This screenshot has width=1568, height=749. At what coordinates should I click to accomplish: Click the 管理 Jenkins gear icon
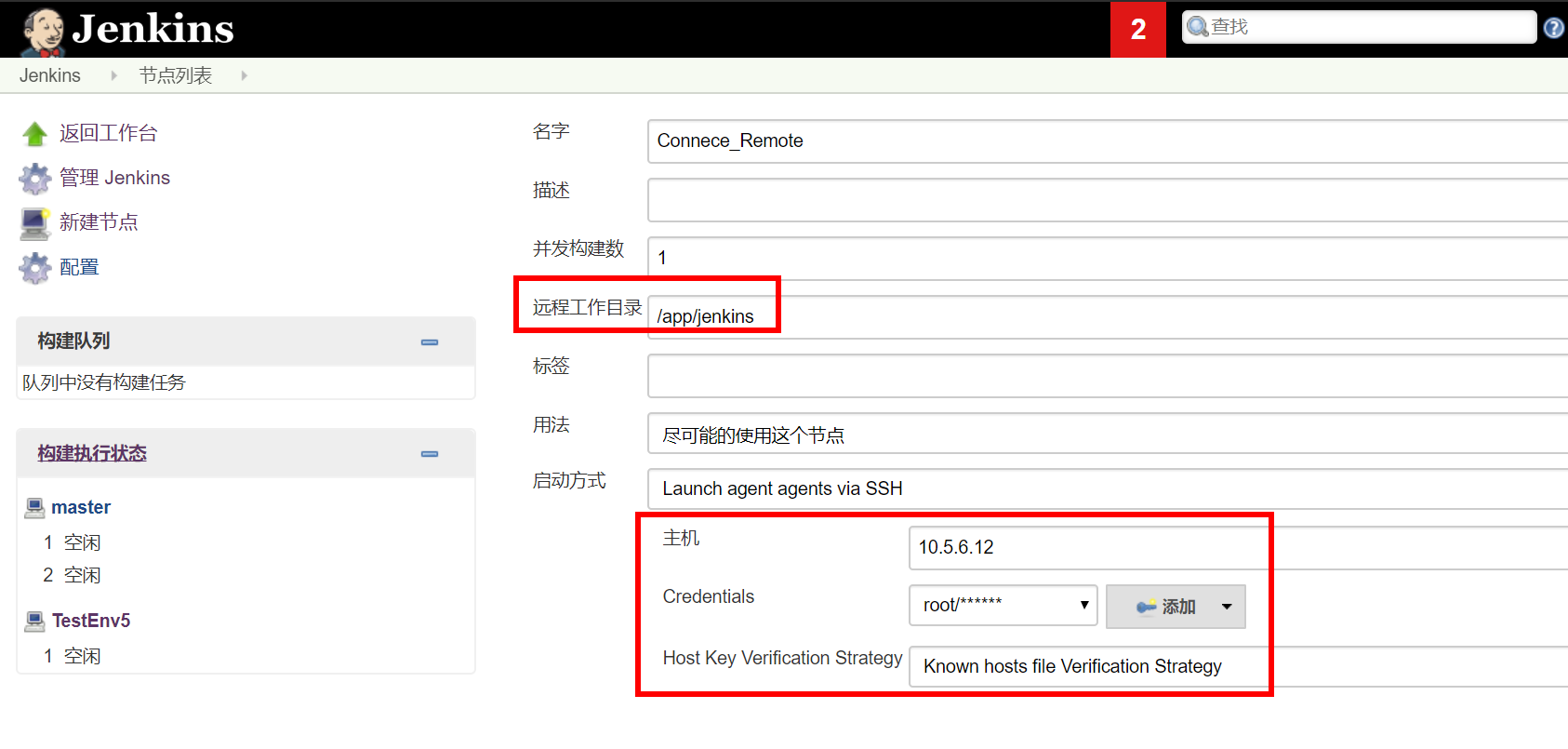click(35, 178)
